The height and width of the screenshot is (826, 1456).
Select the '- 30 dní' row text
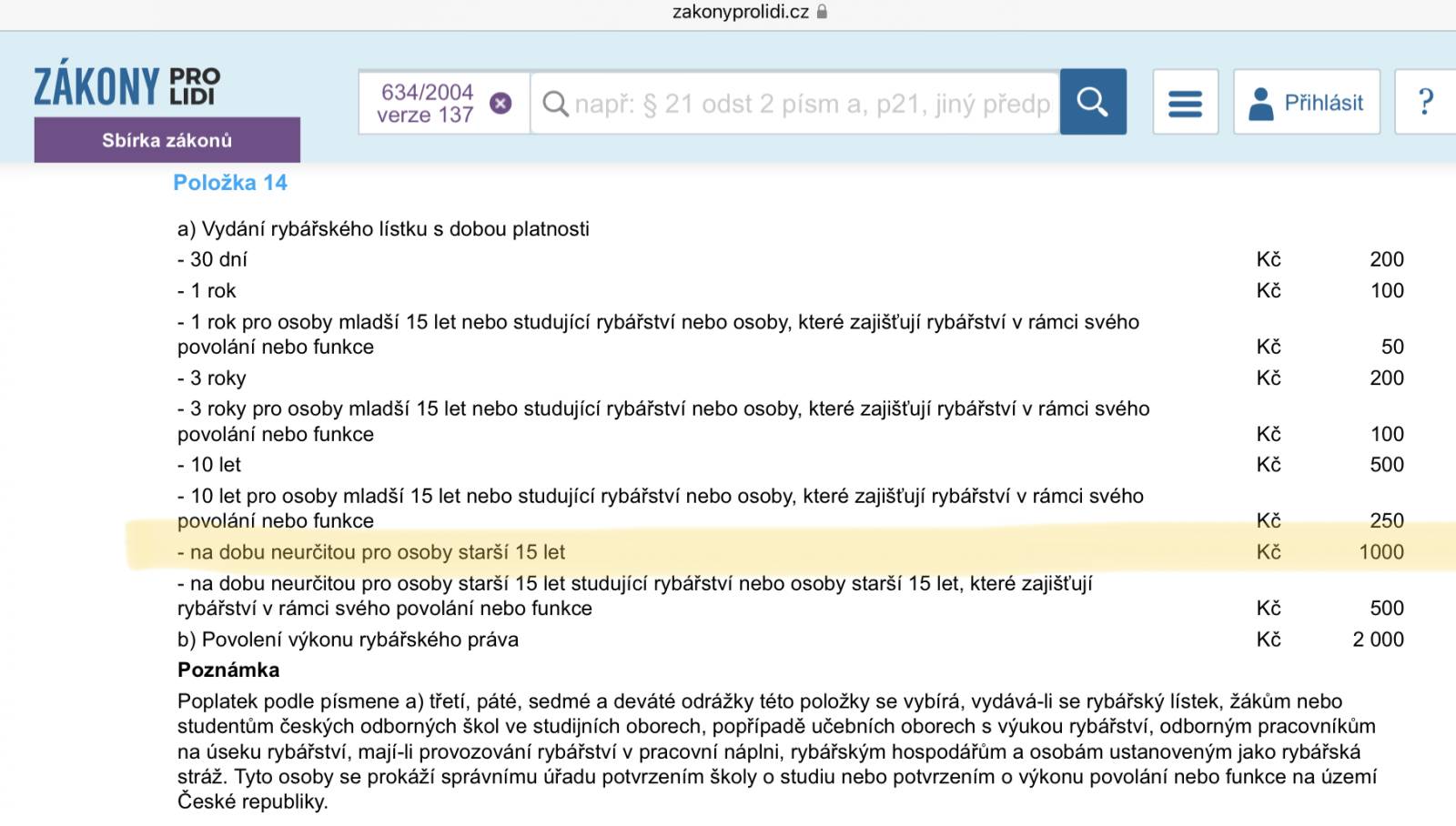[212, 259]
